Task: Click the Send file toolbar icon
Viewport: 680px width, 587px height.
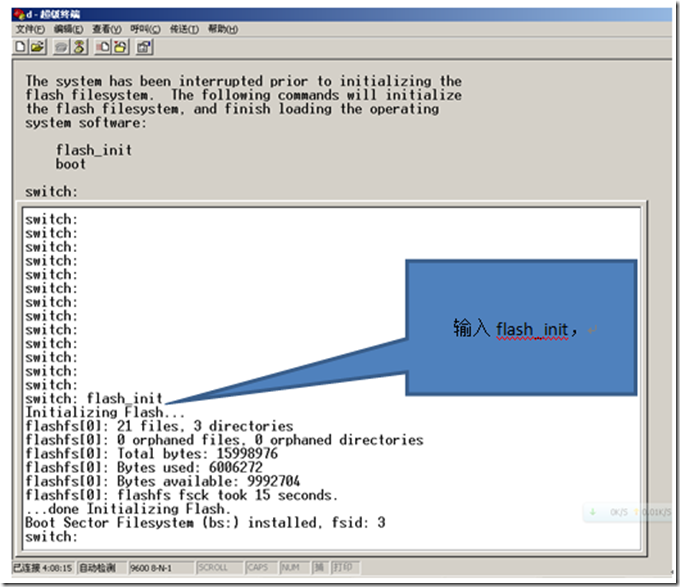Action: pos(103,47)
